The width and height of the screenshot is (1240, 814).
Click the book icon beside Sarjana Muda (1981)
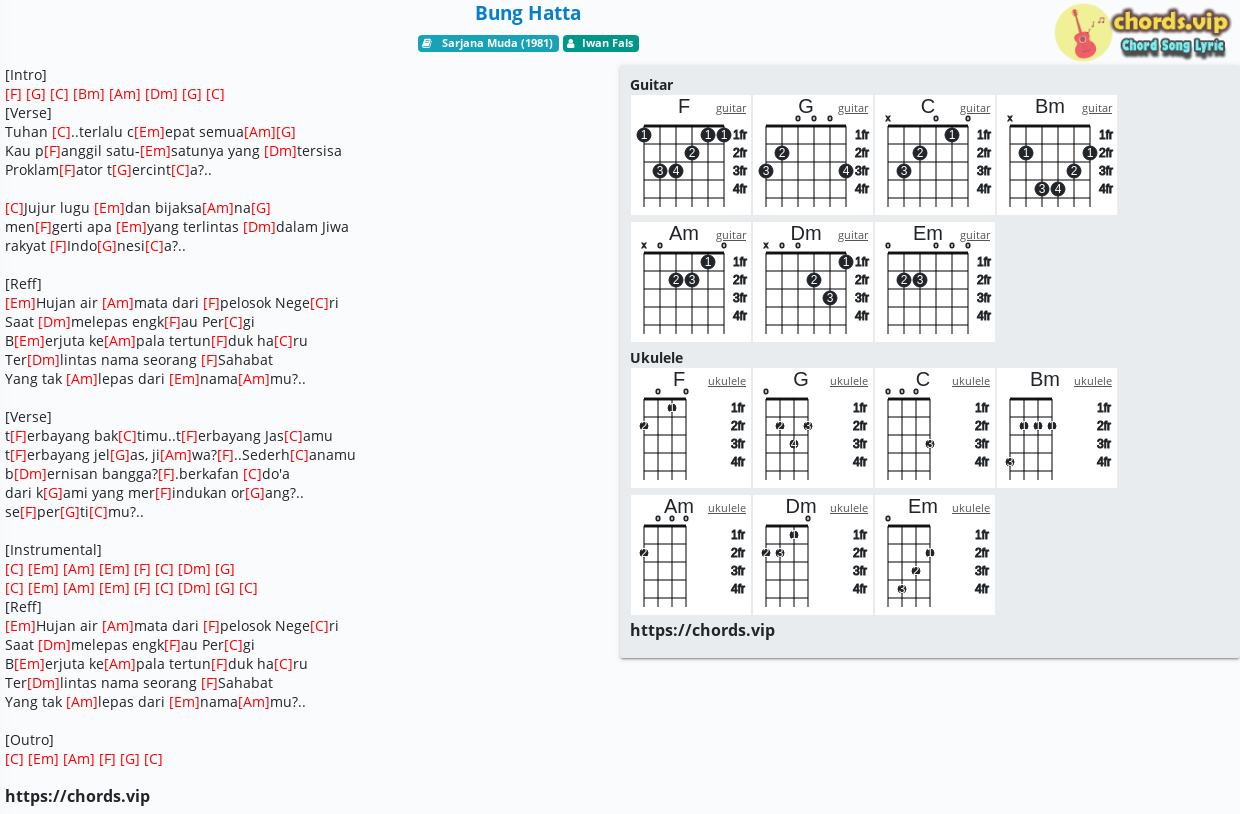point(427,43)
